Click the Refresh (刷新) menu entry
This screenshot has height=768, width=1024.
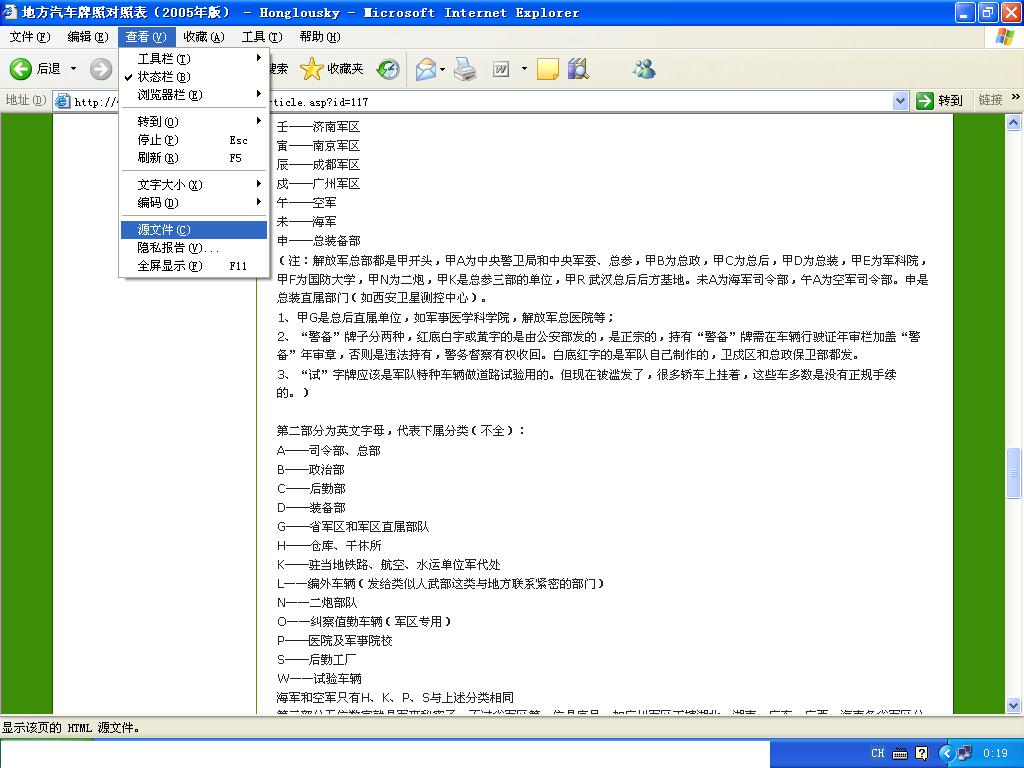(x=158, y=158)
